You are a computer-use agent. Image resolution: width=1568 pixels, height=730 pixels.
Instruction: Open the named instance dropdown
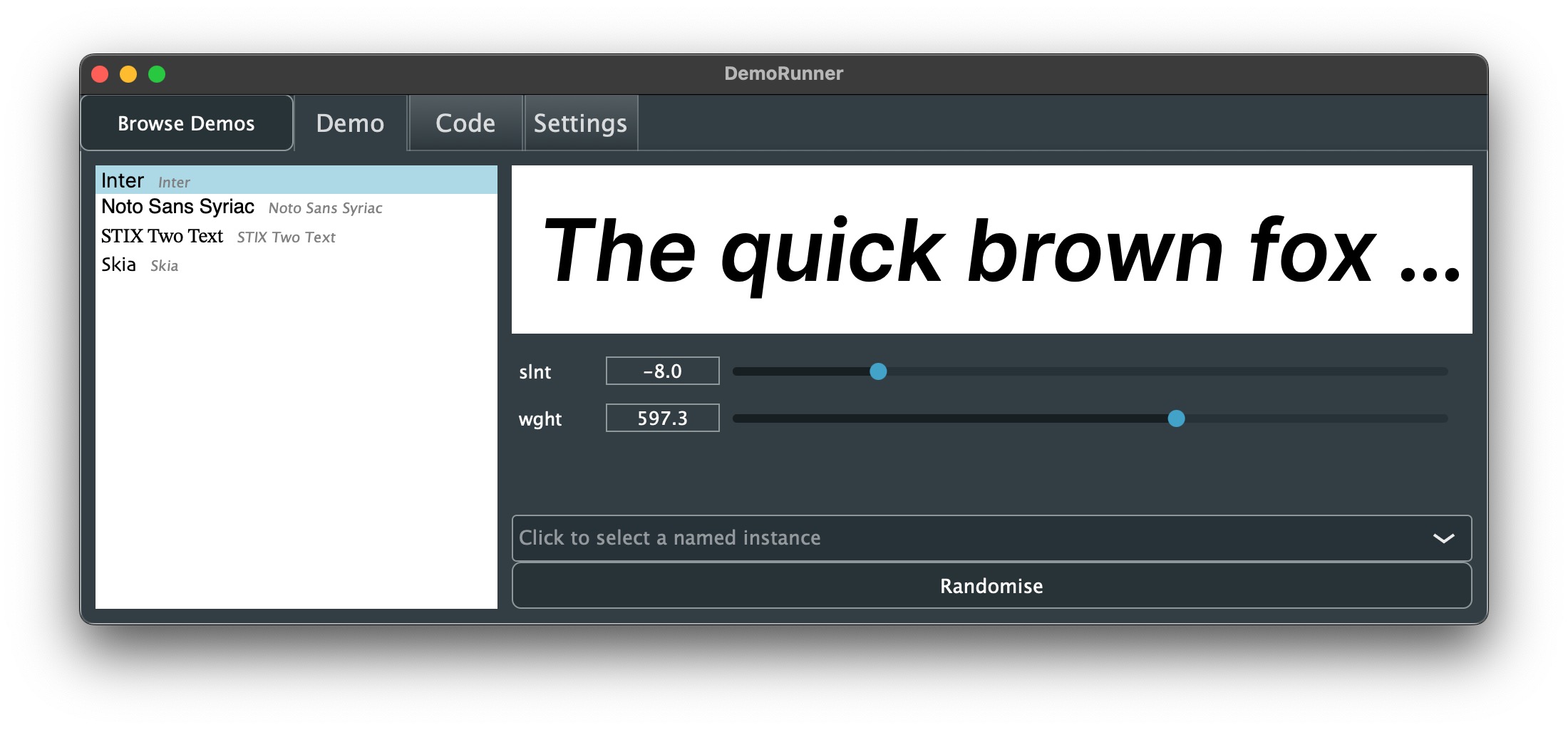tap(991, 538)
